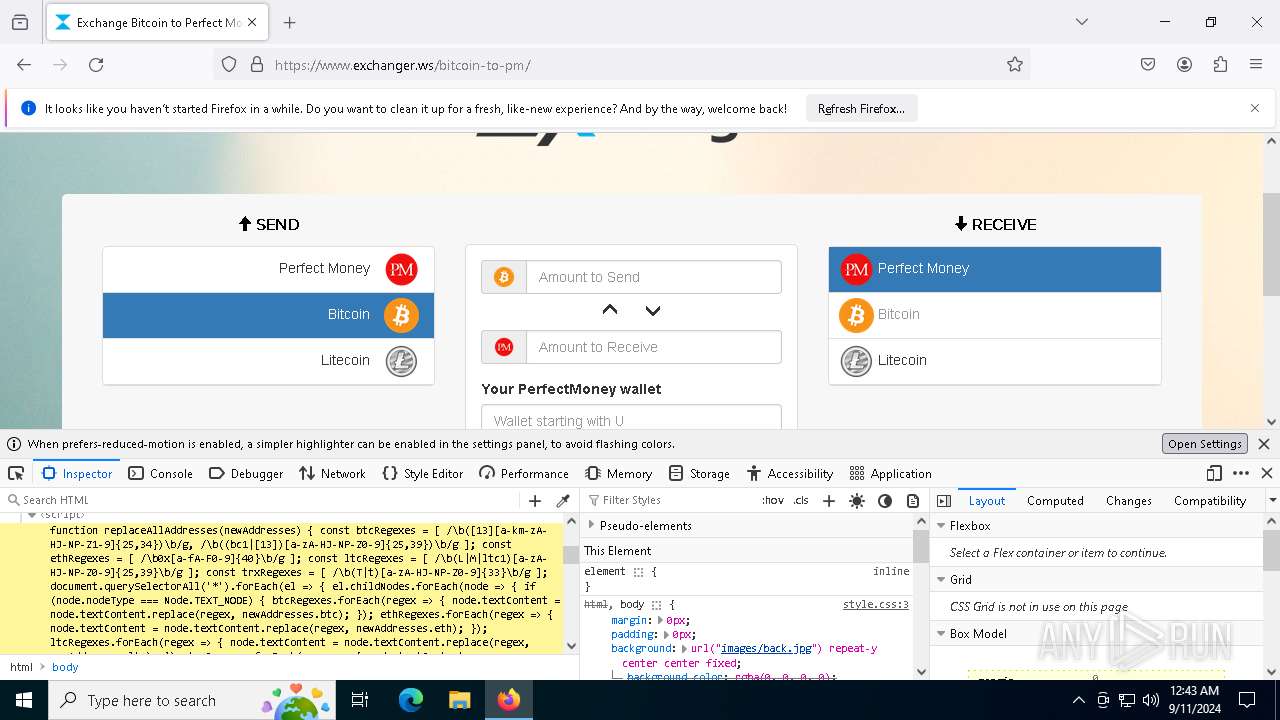
Task: Collapse the Flexbox section
Action: [941, 525]
